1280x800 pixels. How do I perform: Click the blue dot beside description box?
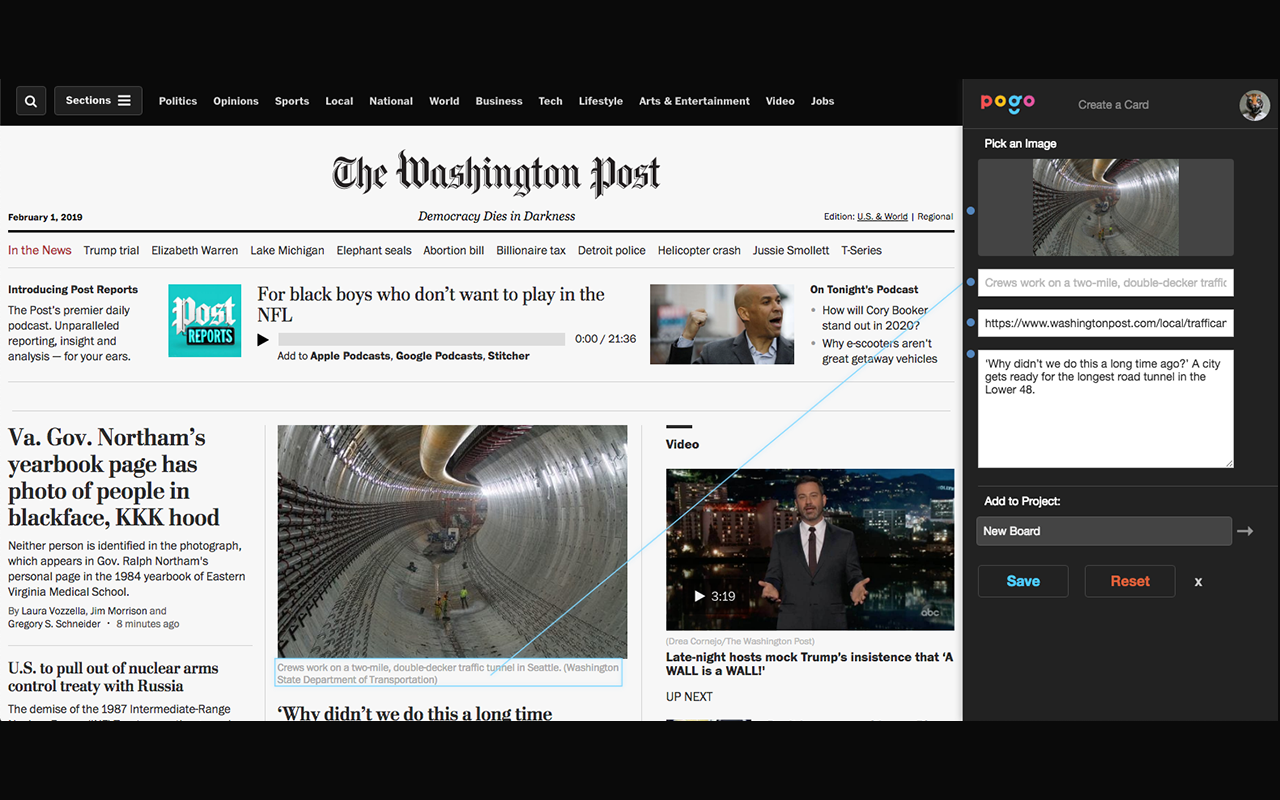pos(970,354)
